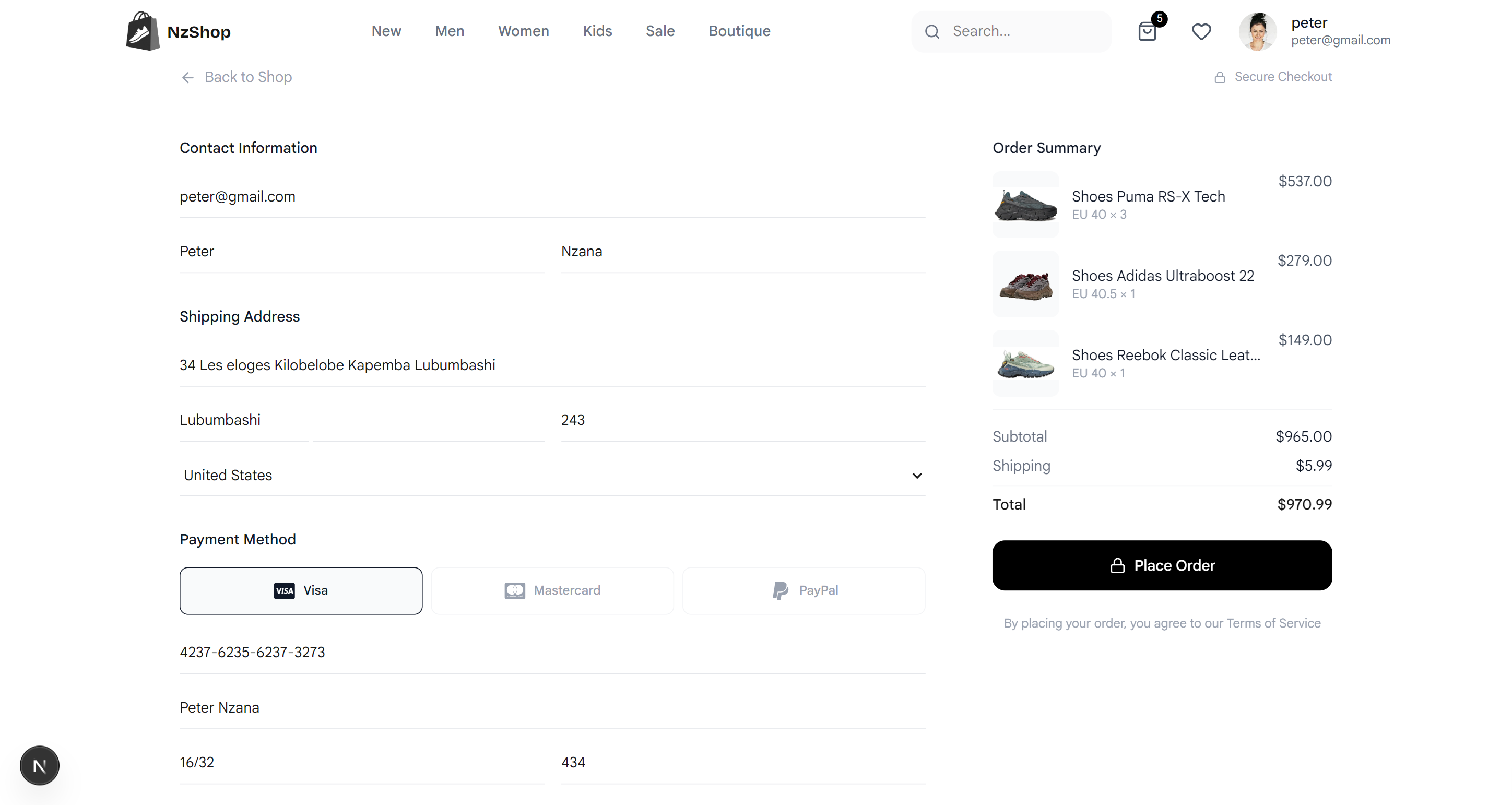Place the order now

[x=1162, y=565]
